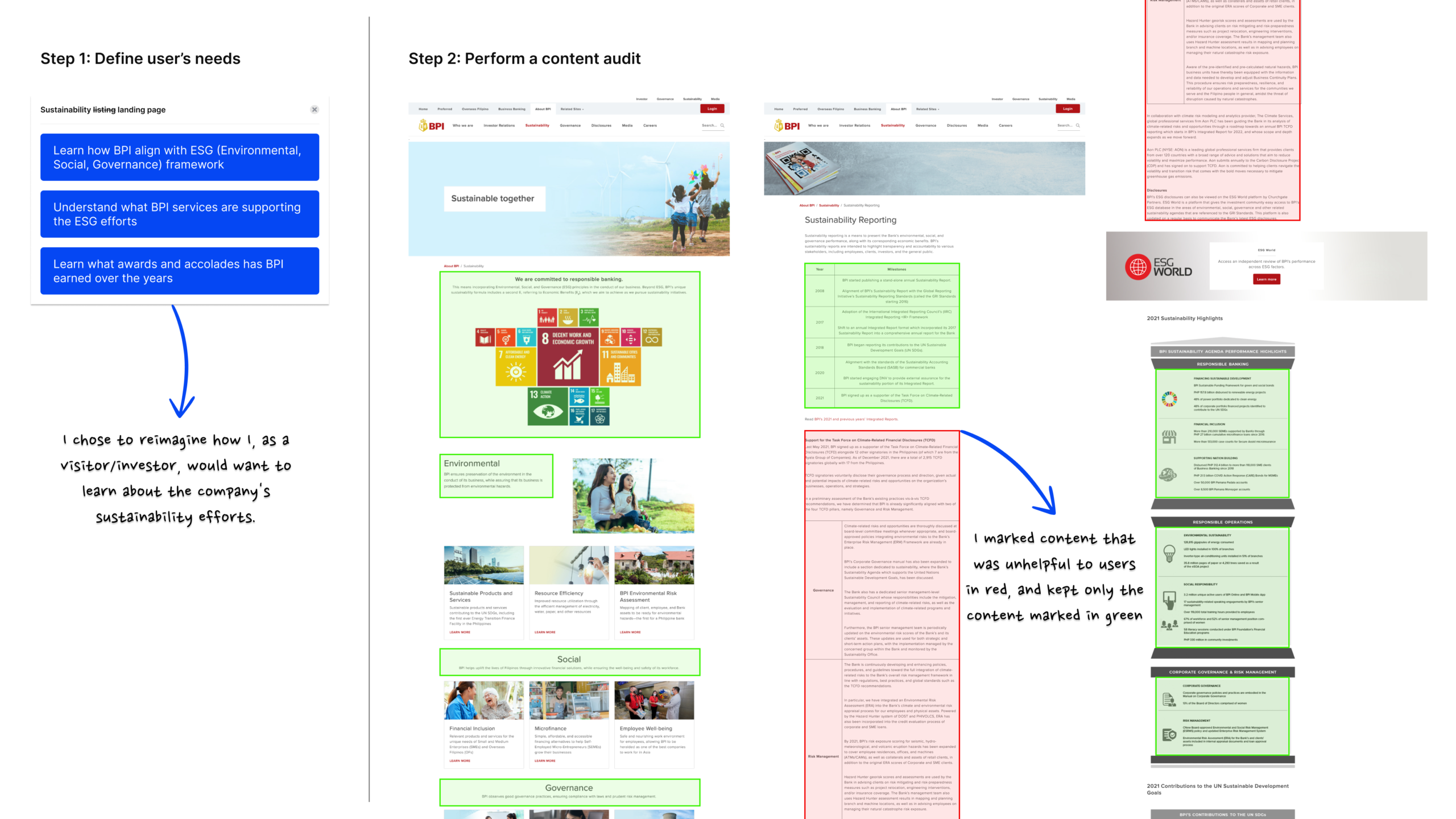This screenshot has width=1456, height=819.
Task: Click the 'Governance' section heading
Action: coord(569,788)
